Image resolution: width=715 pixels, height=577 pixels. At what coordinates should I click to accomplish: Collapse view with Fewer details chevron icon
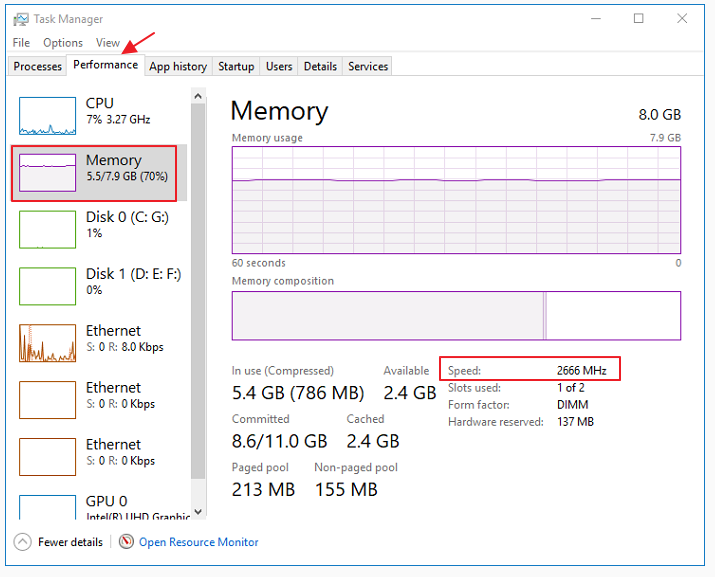(22, 542)
